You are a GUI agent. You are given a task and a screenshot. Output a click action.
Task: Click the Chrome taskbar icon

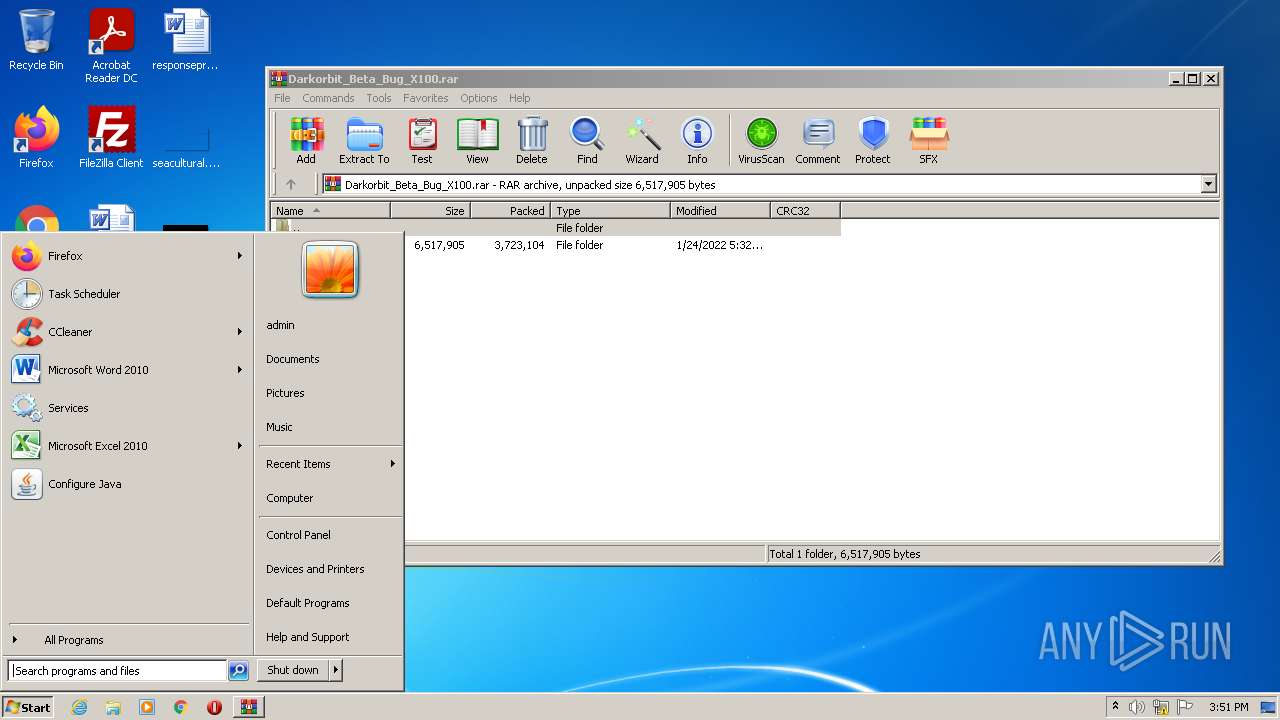[181, 707]
